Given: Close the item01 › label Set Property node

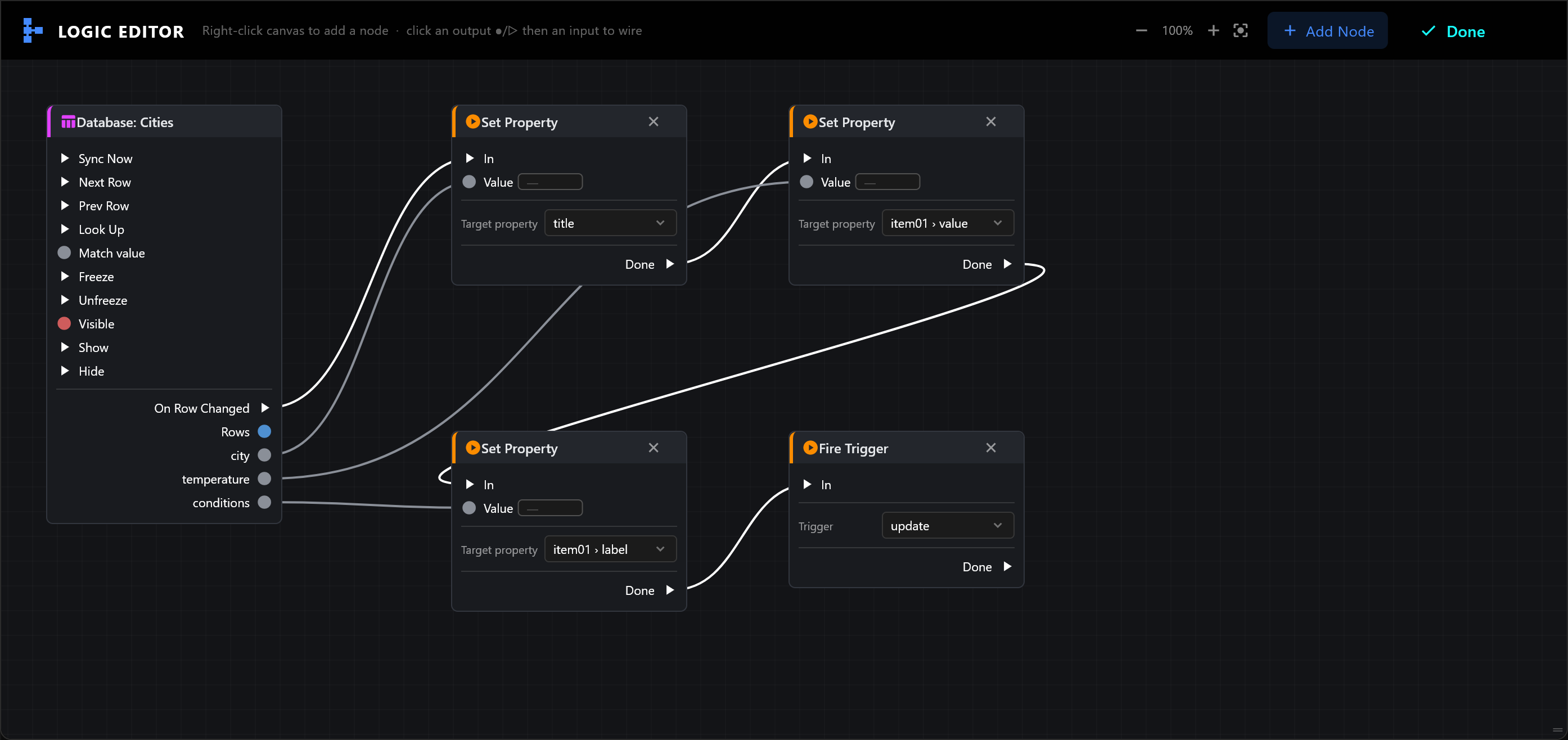Looking at the screenshot, I should [654, 448].
